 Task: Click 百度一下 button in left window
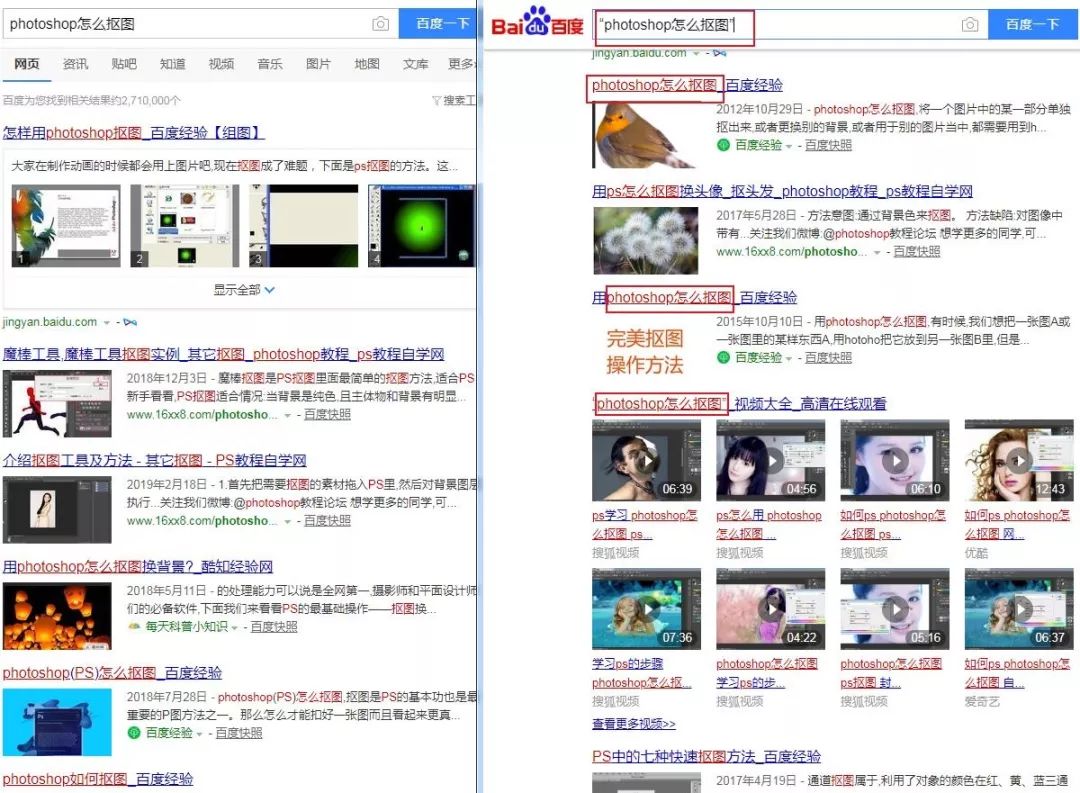[438, 23]
